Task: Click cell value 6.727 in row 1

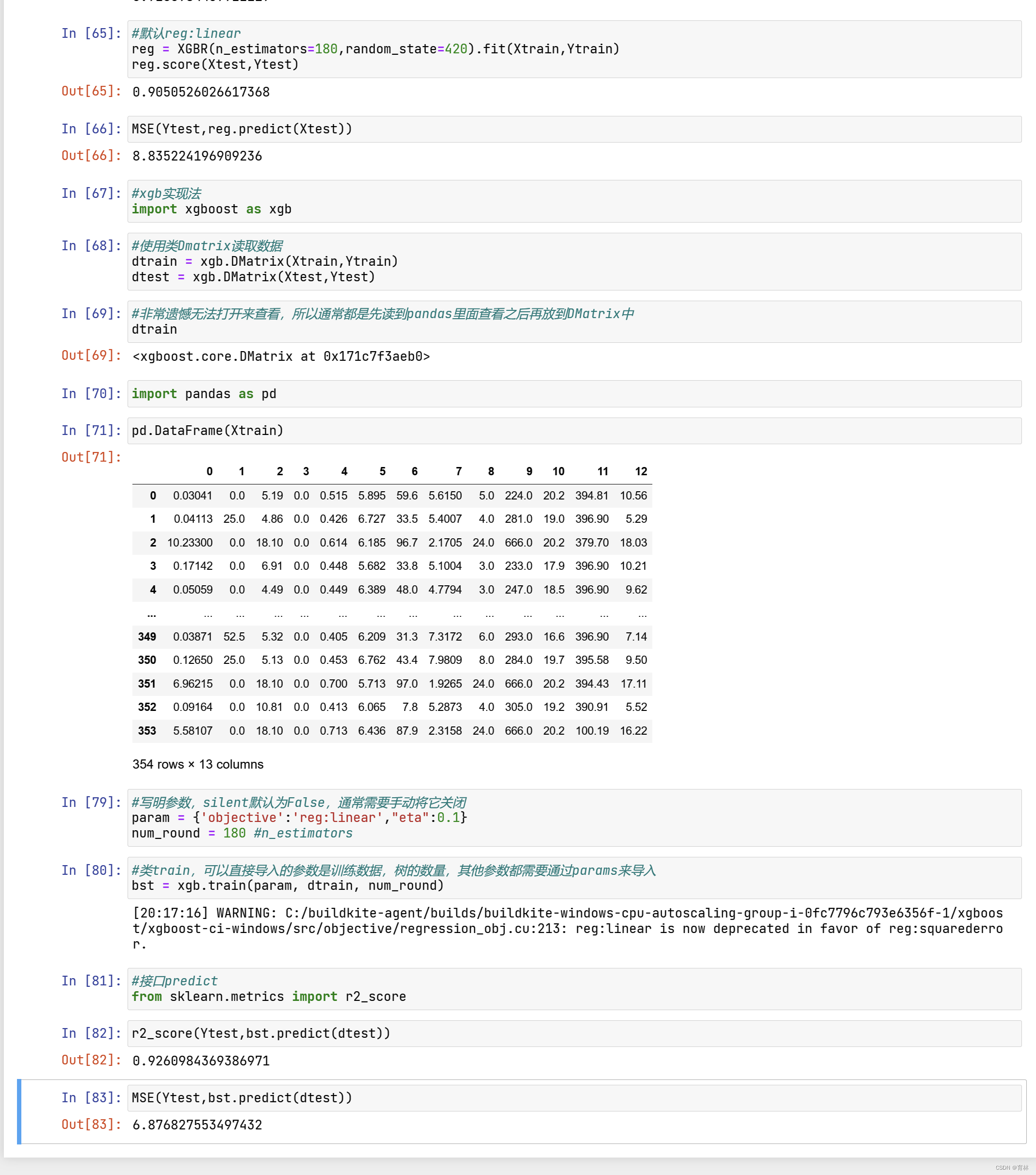Action: click(x=372, y=520)
